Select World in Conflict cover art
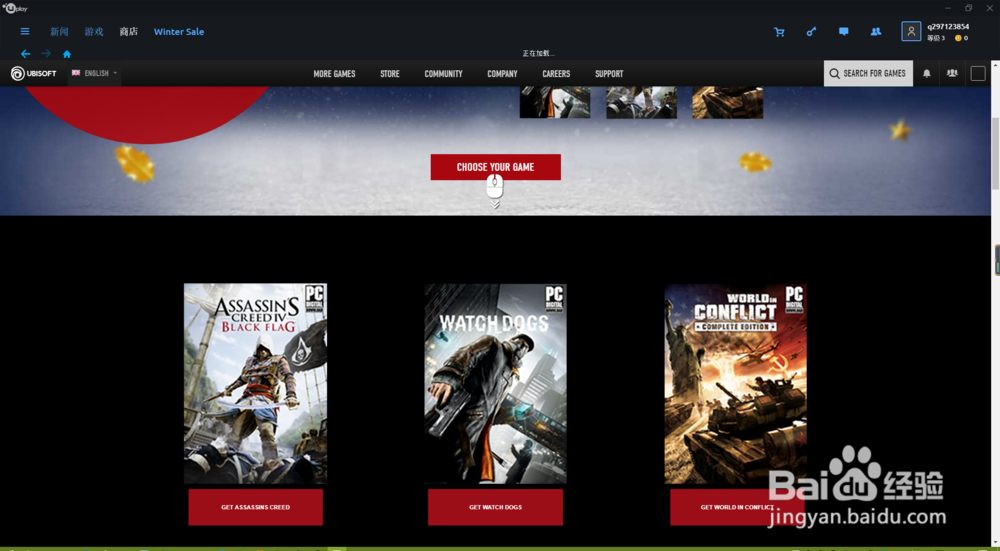Viewport: 1000px width, 551px height. tap(735, 383)
